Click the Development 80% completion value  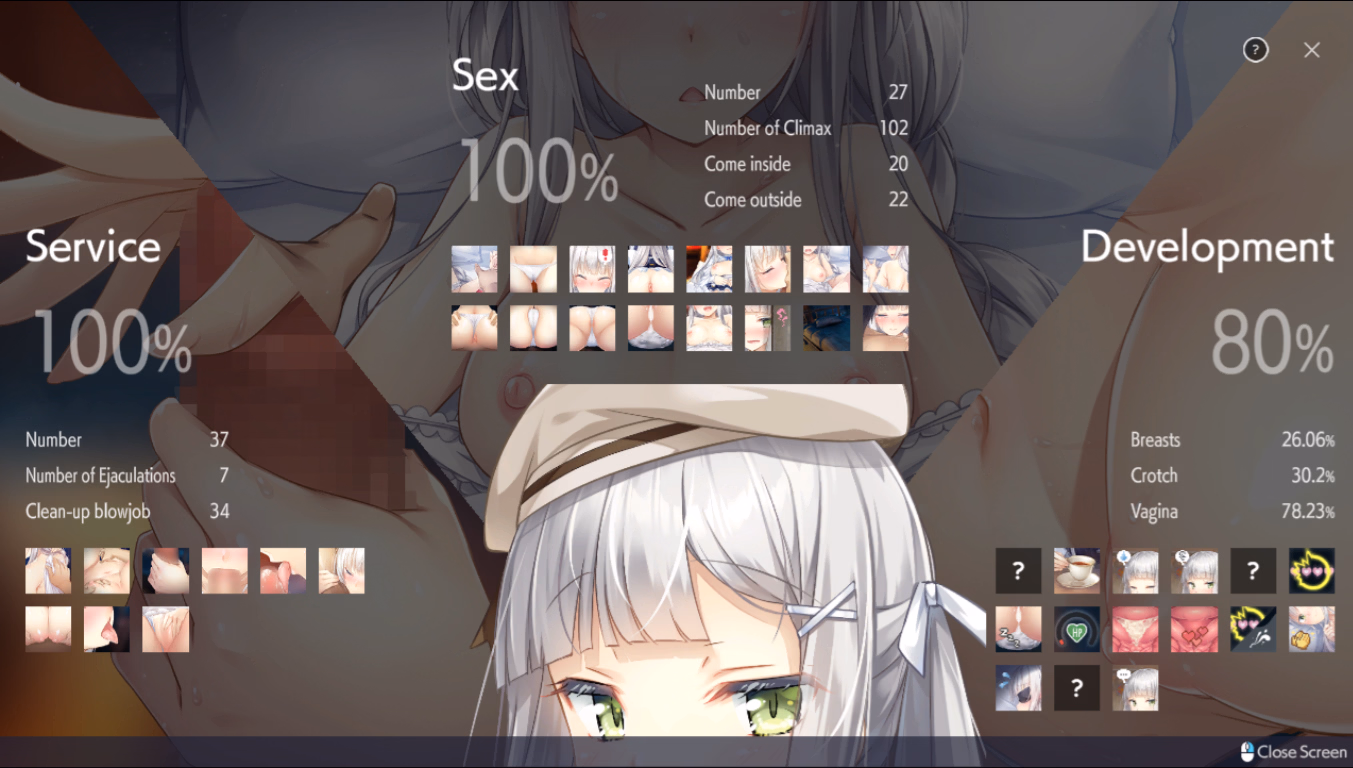[1271, 344]
